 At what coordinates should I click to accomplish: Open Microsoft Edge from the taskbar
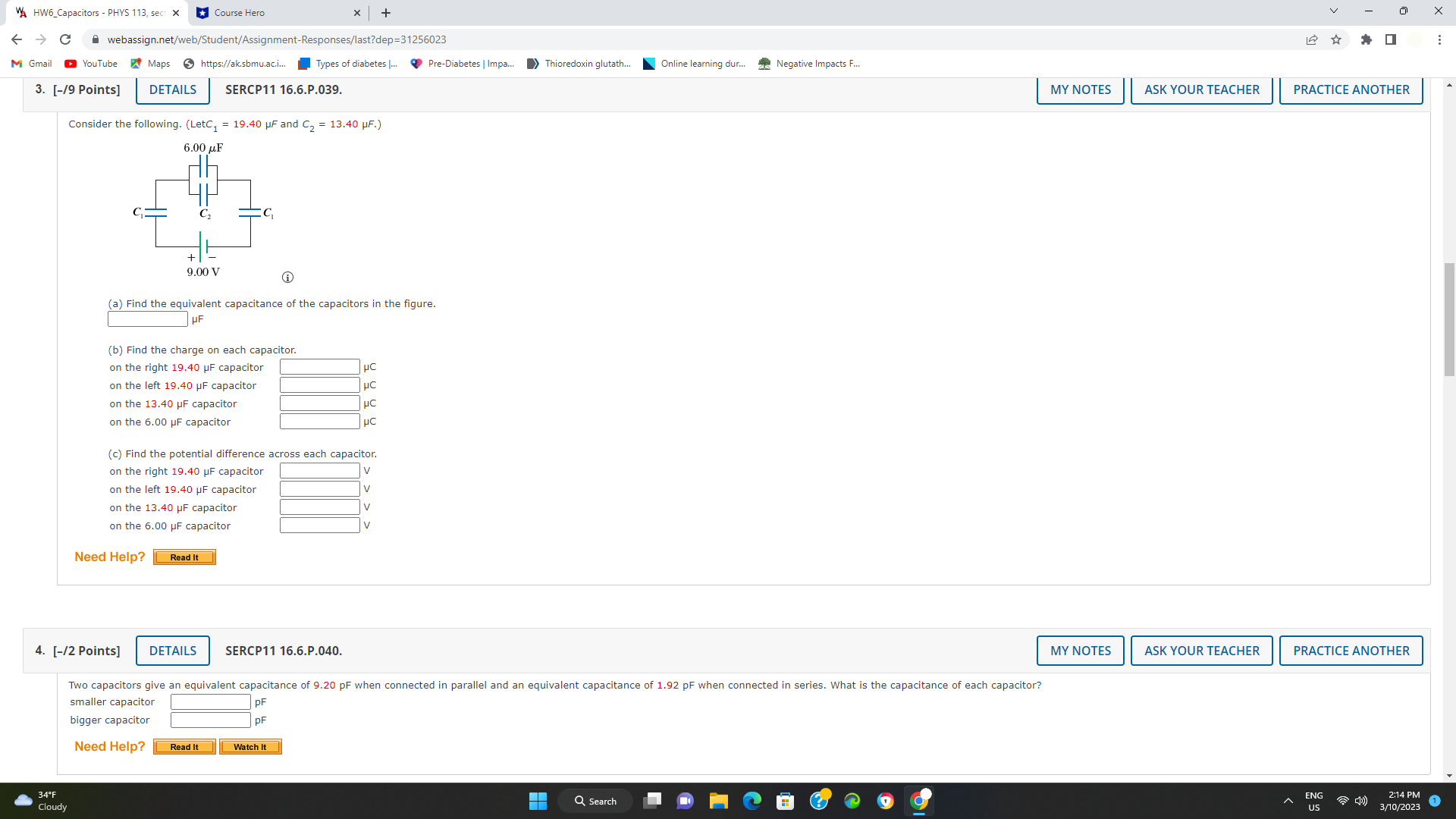tap(752, 801)
